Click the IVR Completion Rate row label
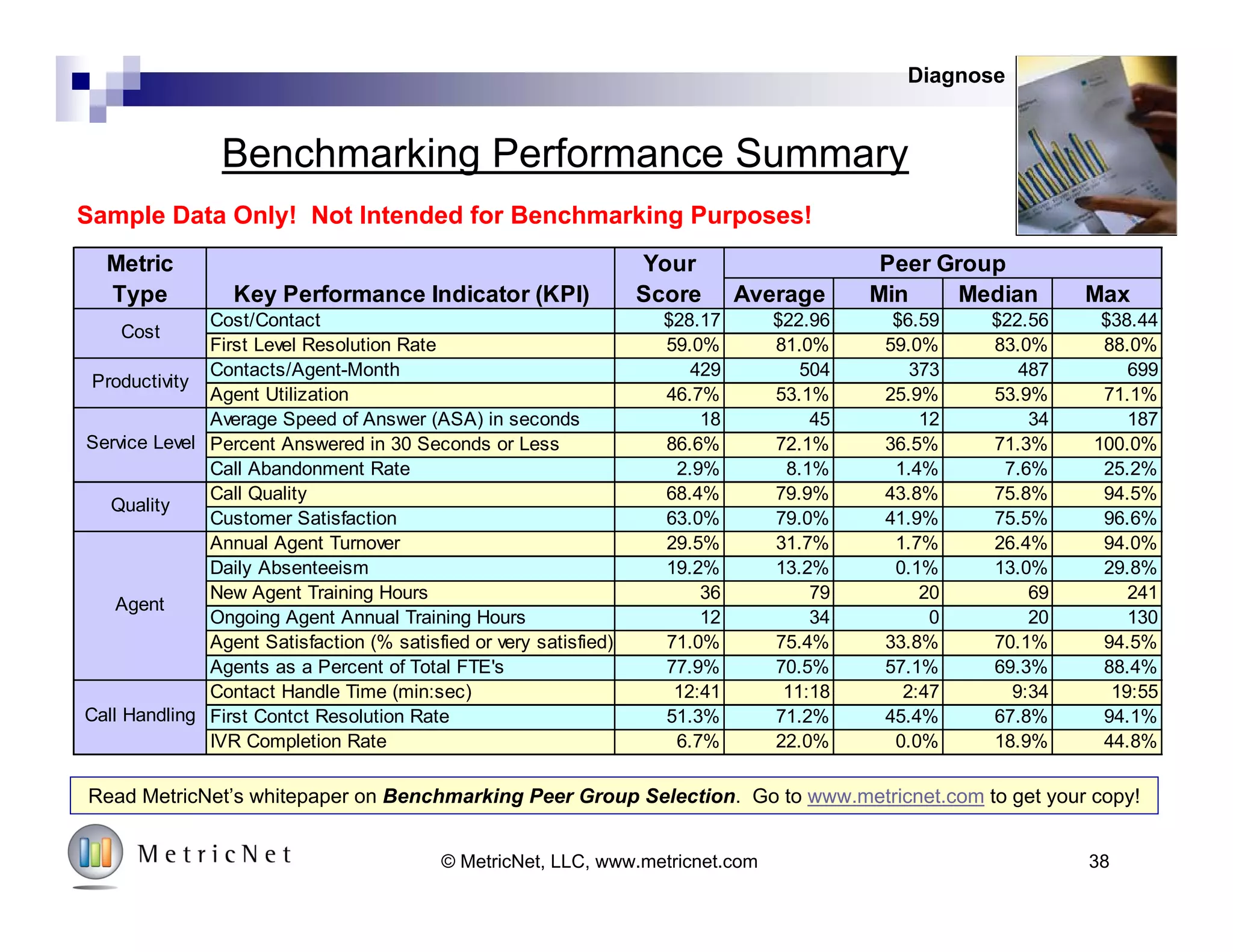1233x952 pixels. pos(299,741)
